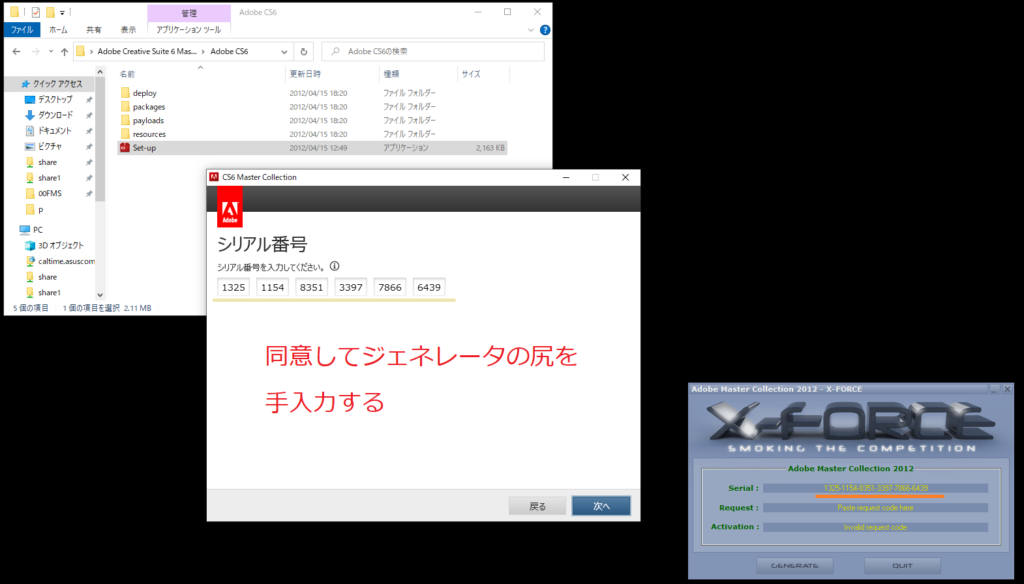This screenshot has width=1024, height=584.
Task: Go forward with the Explorer forward arrow
Action: pyautogui.click(x=36, y=52)
